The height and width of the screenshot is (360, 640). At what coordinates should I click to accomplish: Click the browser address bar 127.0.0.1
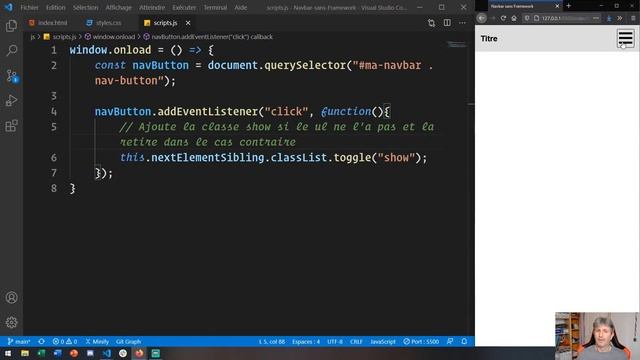pyautogui.click(x=562, y=18)
